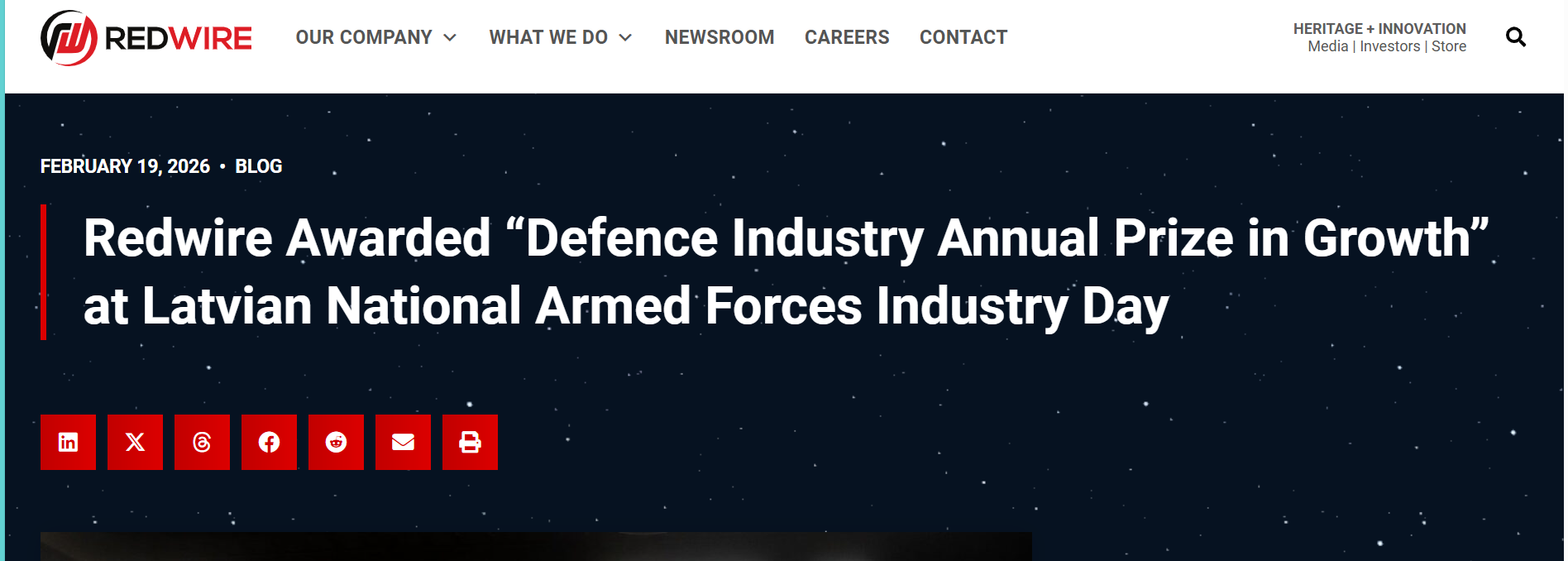
Task: Open the Our Company menu
Action: point(364,37)
